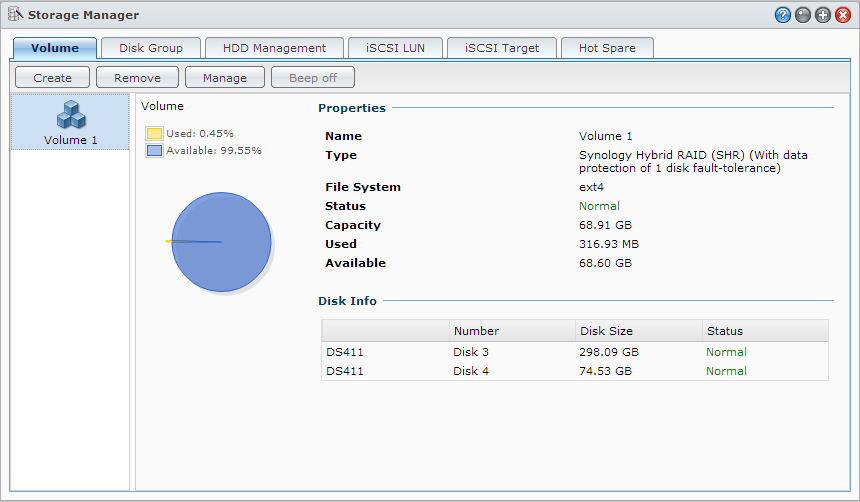Click the Capacity value 68.91 GB
The height and width of the screenshot is (502, 860).
click(x=605, y=225)
